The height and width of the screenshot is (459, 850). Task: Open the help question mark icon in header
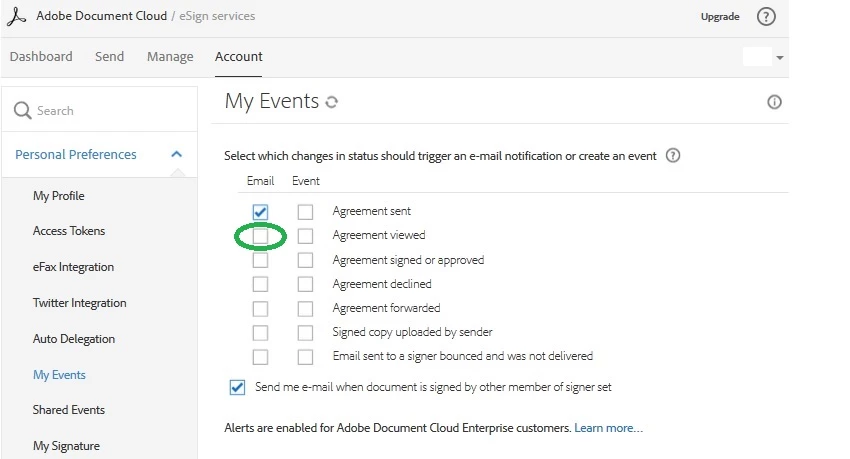pyautogui.click(x=766, y=17)
